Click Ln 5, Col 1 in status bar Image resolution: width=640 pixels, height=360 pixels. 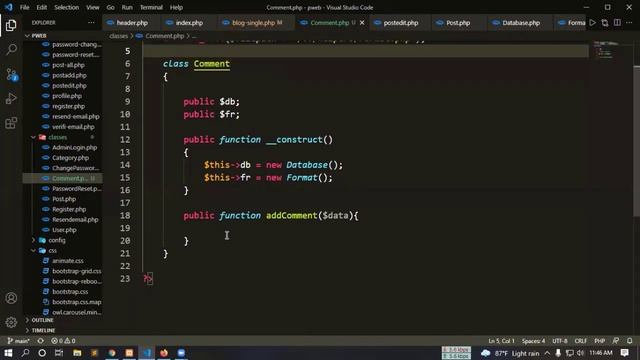tap(502, 340)
